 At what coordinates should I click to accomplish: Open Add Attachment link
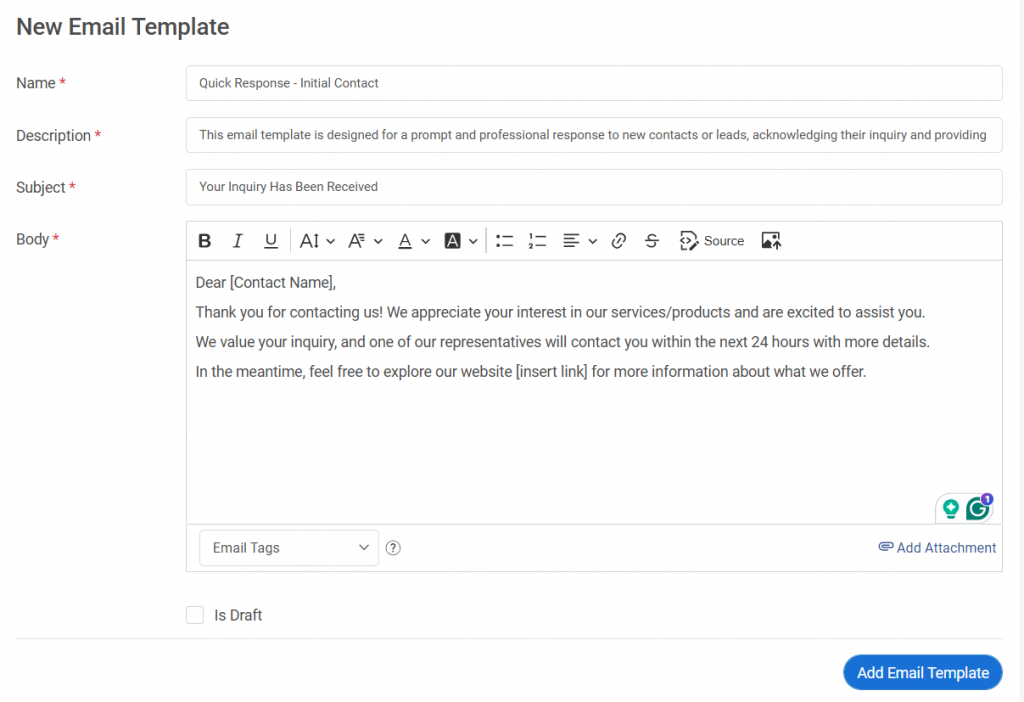(937, 547)
